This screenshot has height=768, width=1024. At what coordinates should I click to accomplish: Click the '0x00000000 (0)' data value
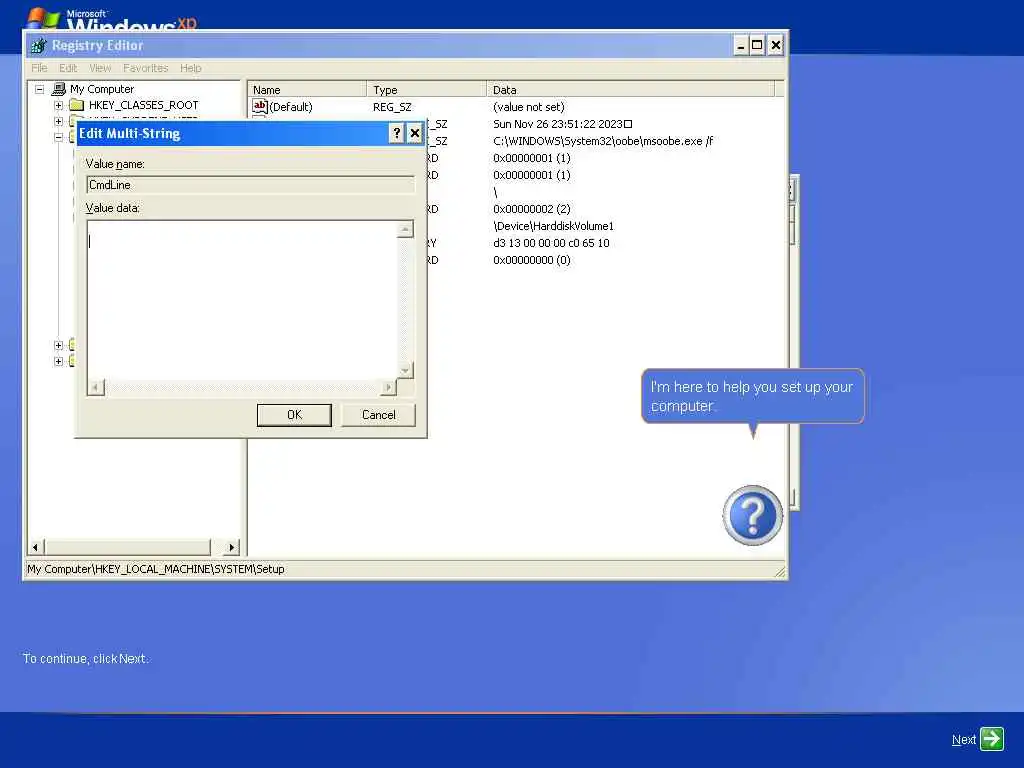pyautogui.click(x=532, y=260)
